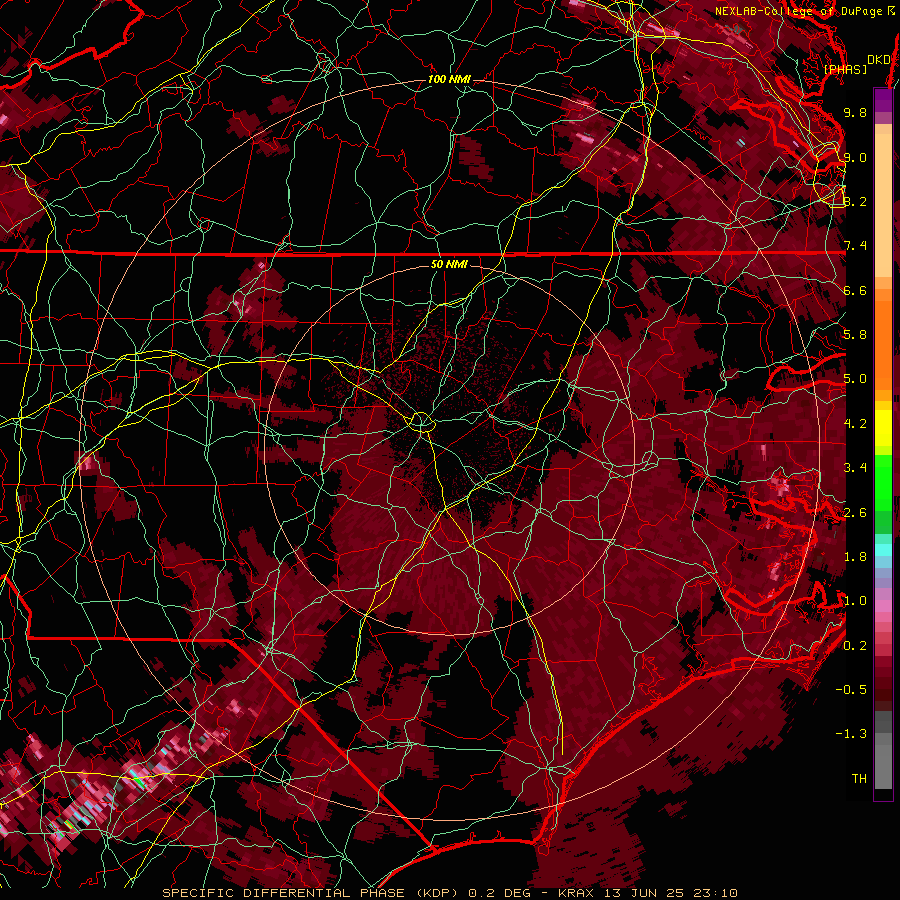Click the 9.8 value on the color scale
Screen dimensions: 900x900
[x=855, y=112]
